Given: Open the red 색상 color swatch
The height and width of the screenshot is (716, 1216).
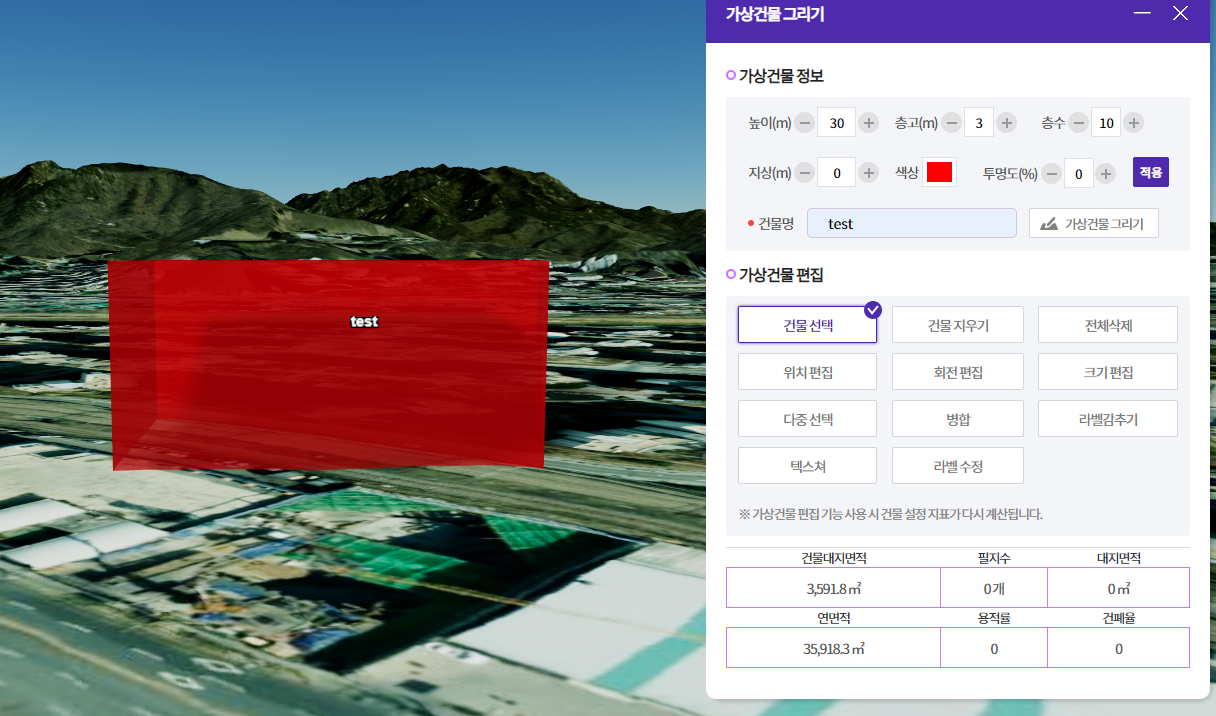Looking at the screenshot, I should [939, 172].
